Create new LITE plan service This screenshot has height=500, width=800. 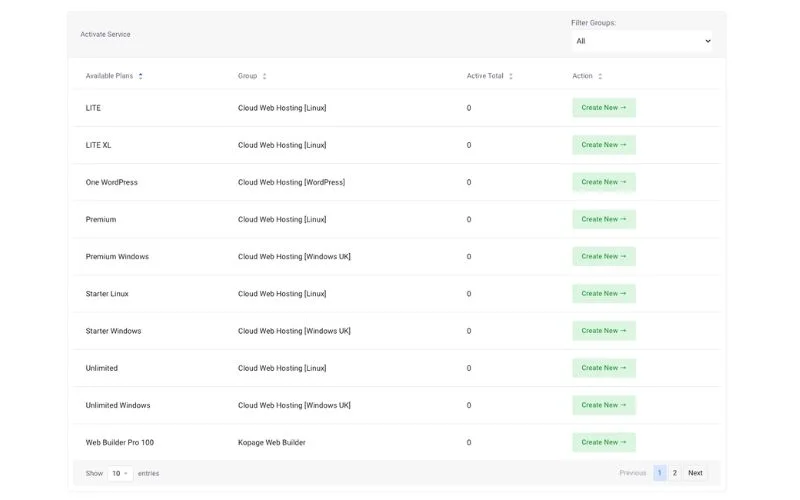604,108
